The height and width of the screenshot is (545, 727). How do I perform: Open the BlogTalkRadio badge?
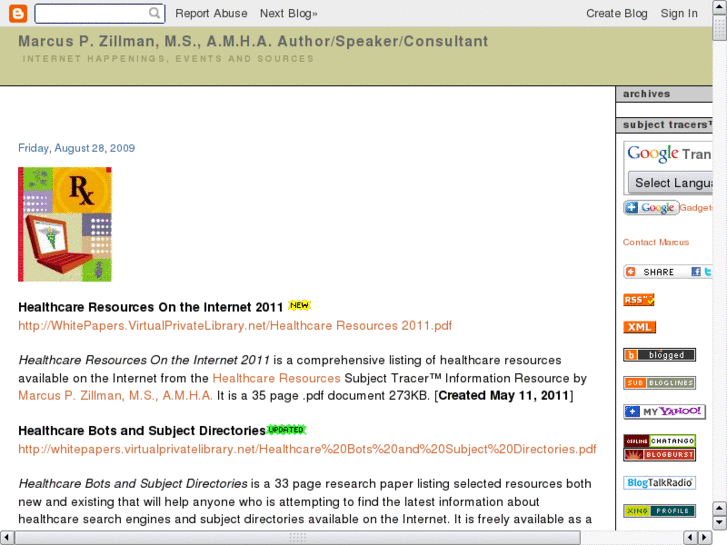tap(659, 483)
